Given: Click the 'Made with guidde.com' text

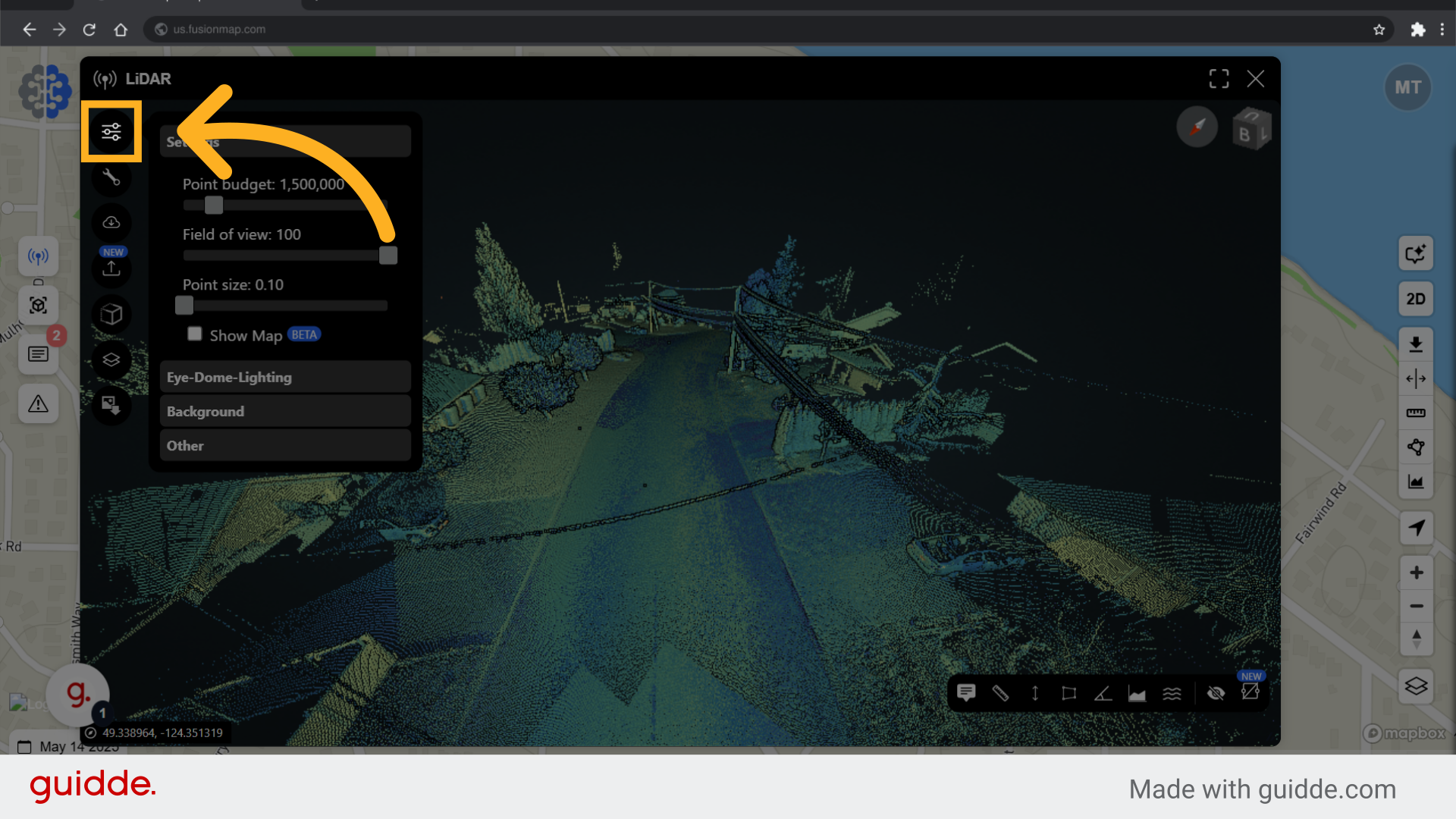Looking at the screenshot, I should click(1262, 789).
